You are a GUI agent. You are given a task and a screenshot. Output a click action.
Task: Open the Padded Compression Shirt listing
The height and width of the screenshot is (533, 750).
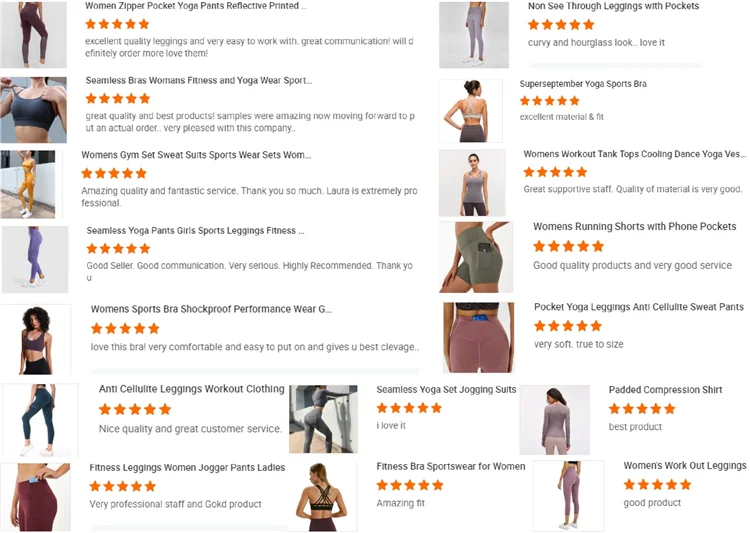click(665, 390)
